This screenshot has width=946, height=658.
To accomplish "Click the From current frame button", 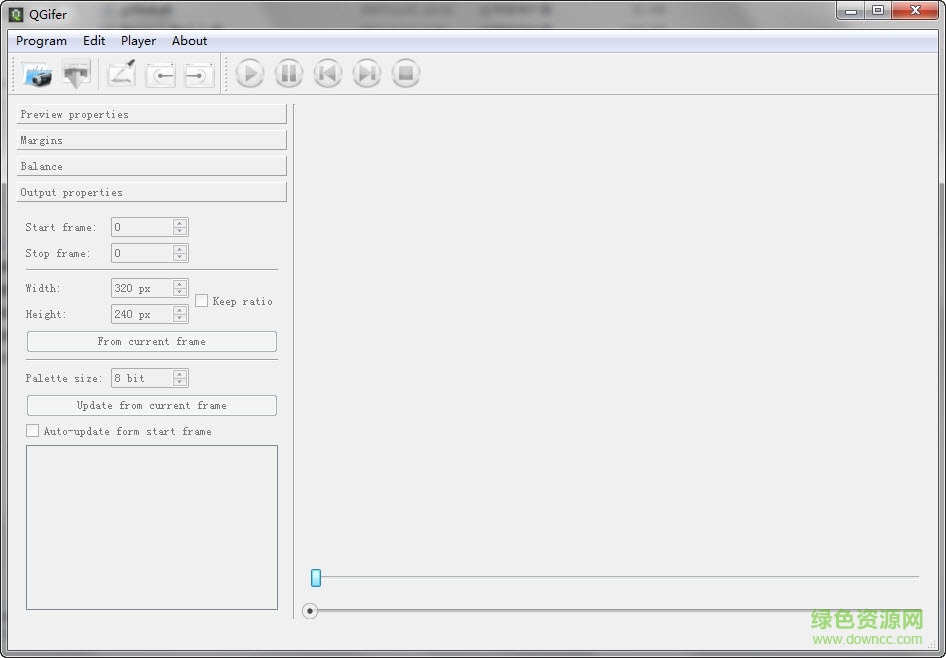I will coord(151,341).
